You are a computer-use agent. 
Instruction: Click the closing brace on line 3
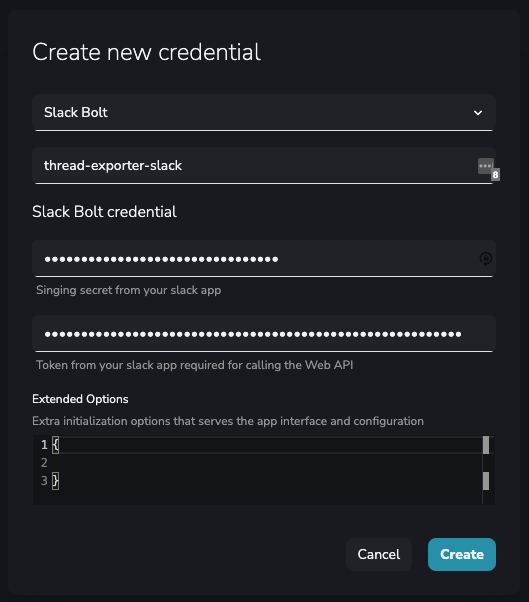click(56, 481)
